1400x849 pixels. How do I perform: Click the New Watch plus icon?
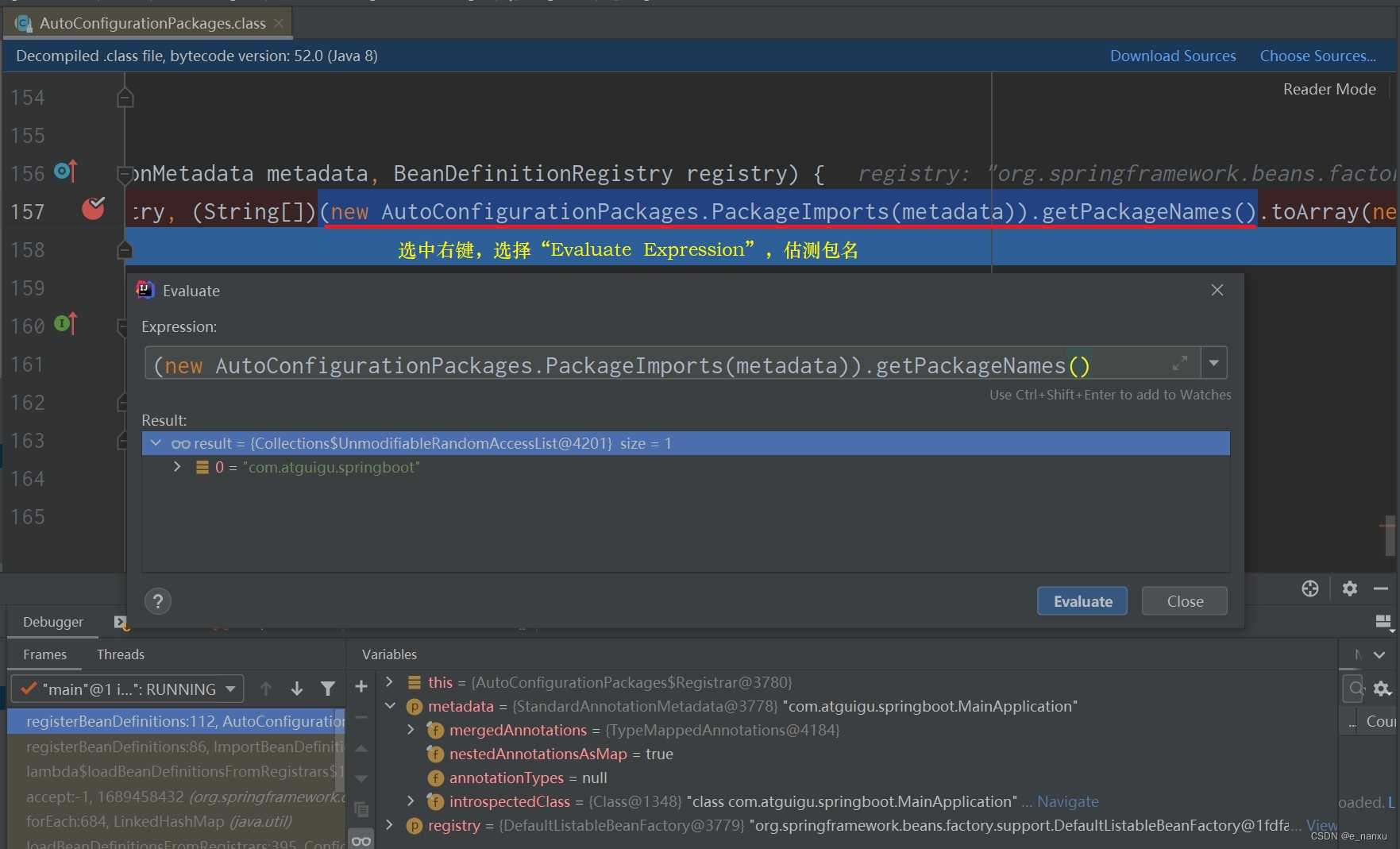pos(361,686)
